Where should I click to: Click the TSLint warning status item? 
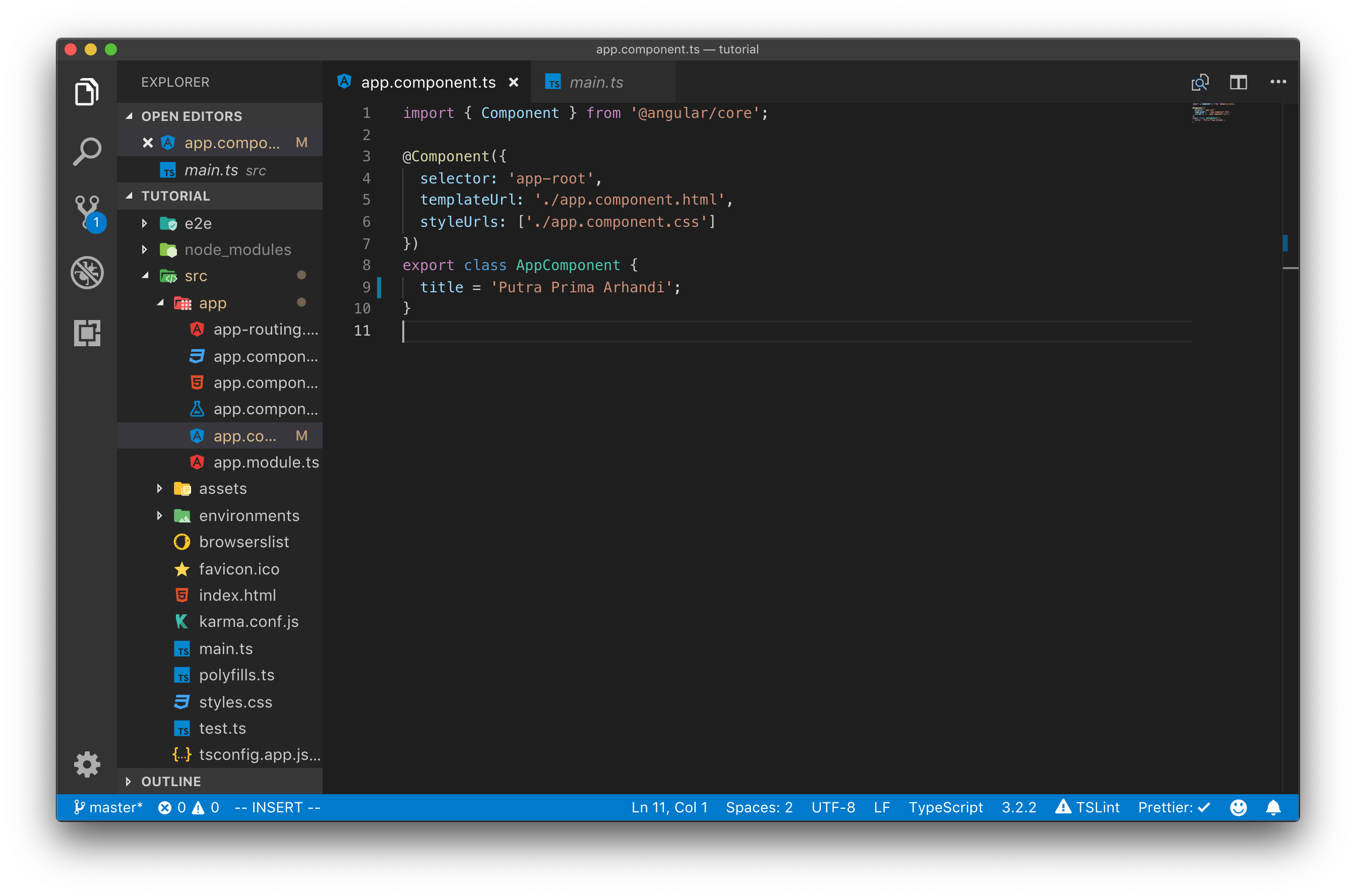[x=1087, y=807]
